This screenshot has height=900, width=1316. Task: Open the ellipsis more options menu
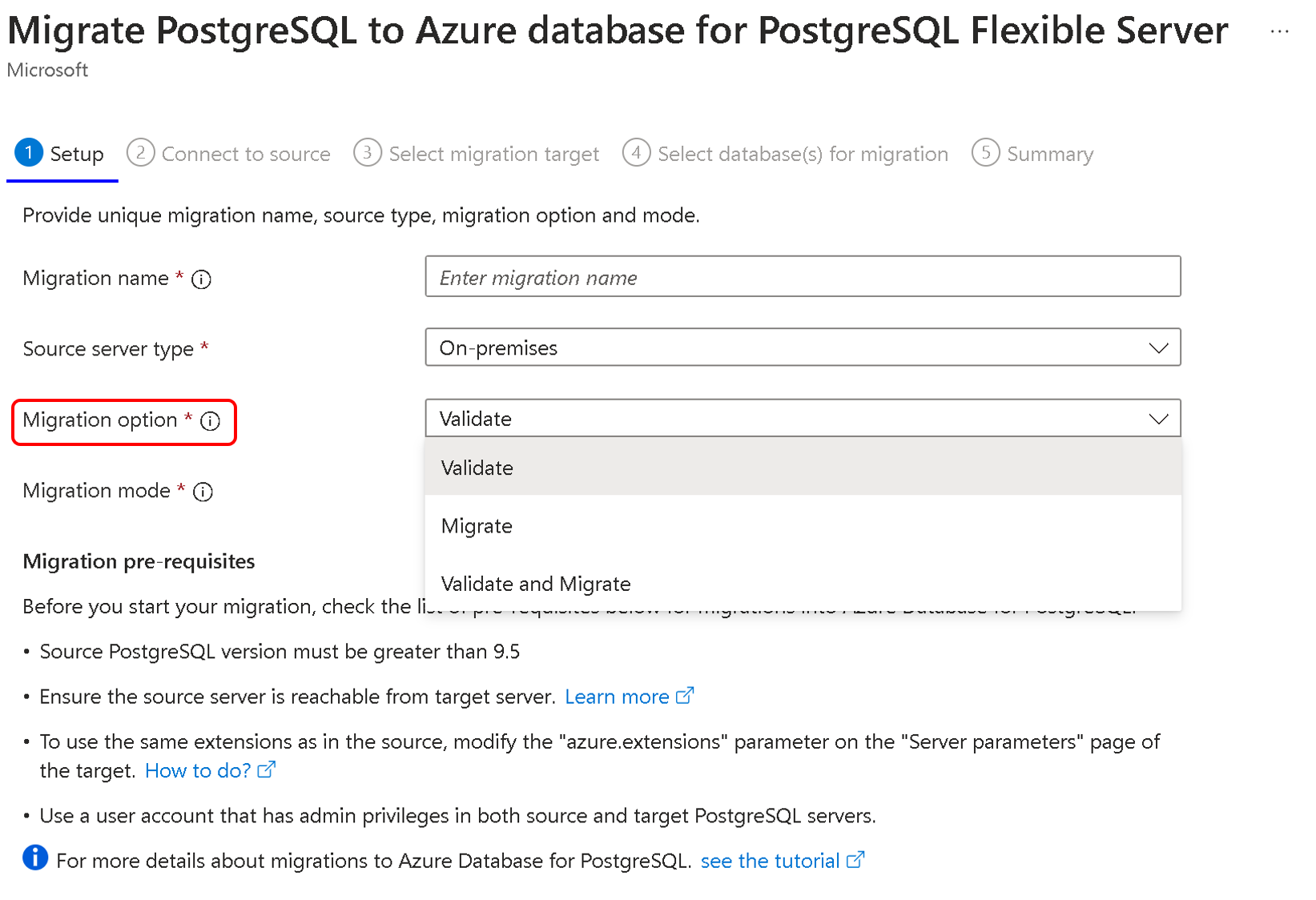coord(1279,31)
